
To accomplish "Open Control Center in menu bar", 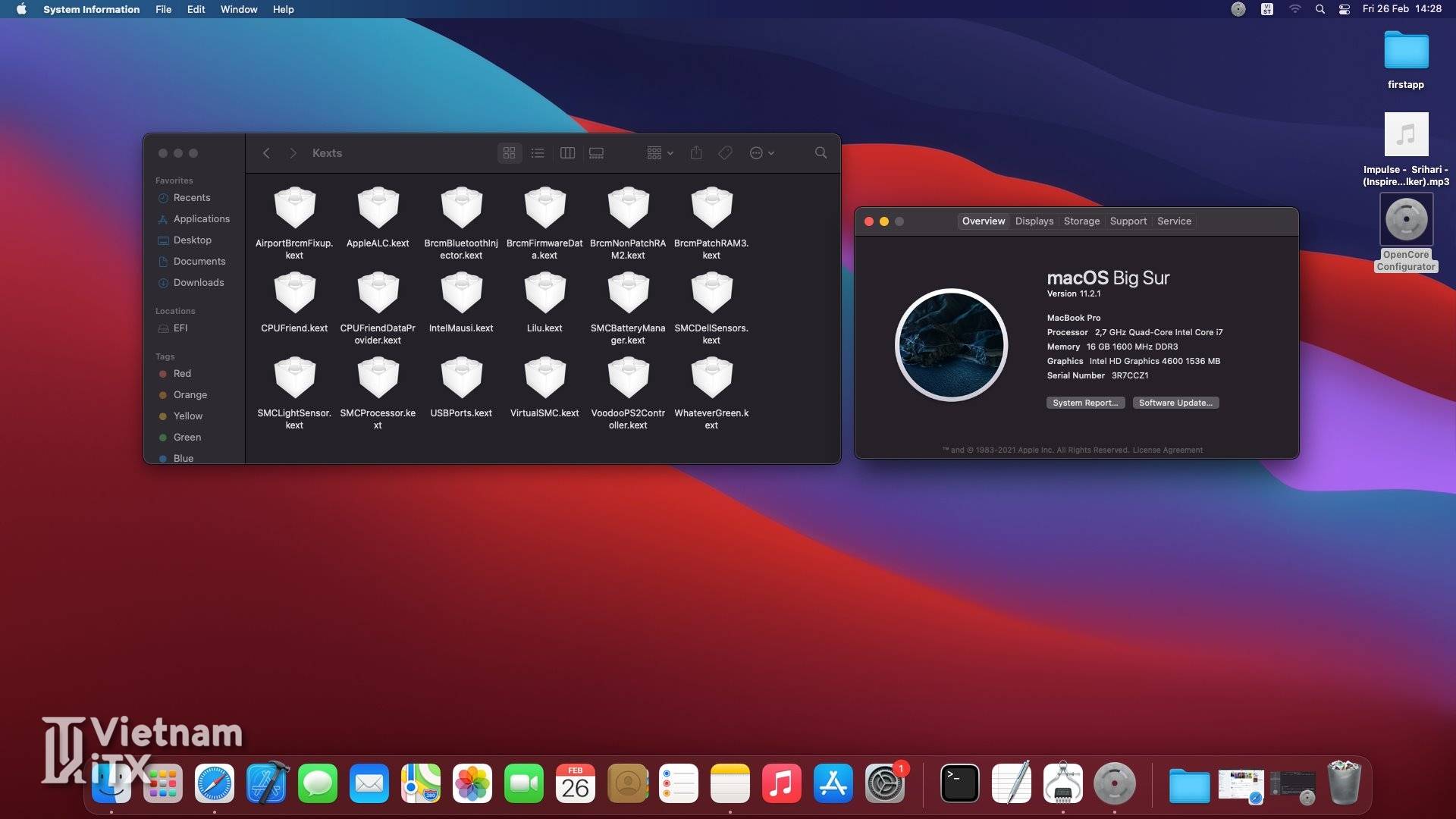I will click(1344, 9).
